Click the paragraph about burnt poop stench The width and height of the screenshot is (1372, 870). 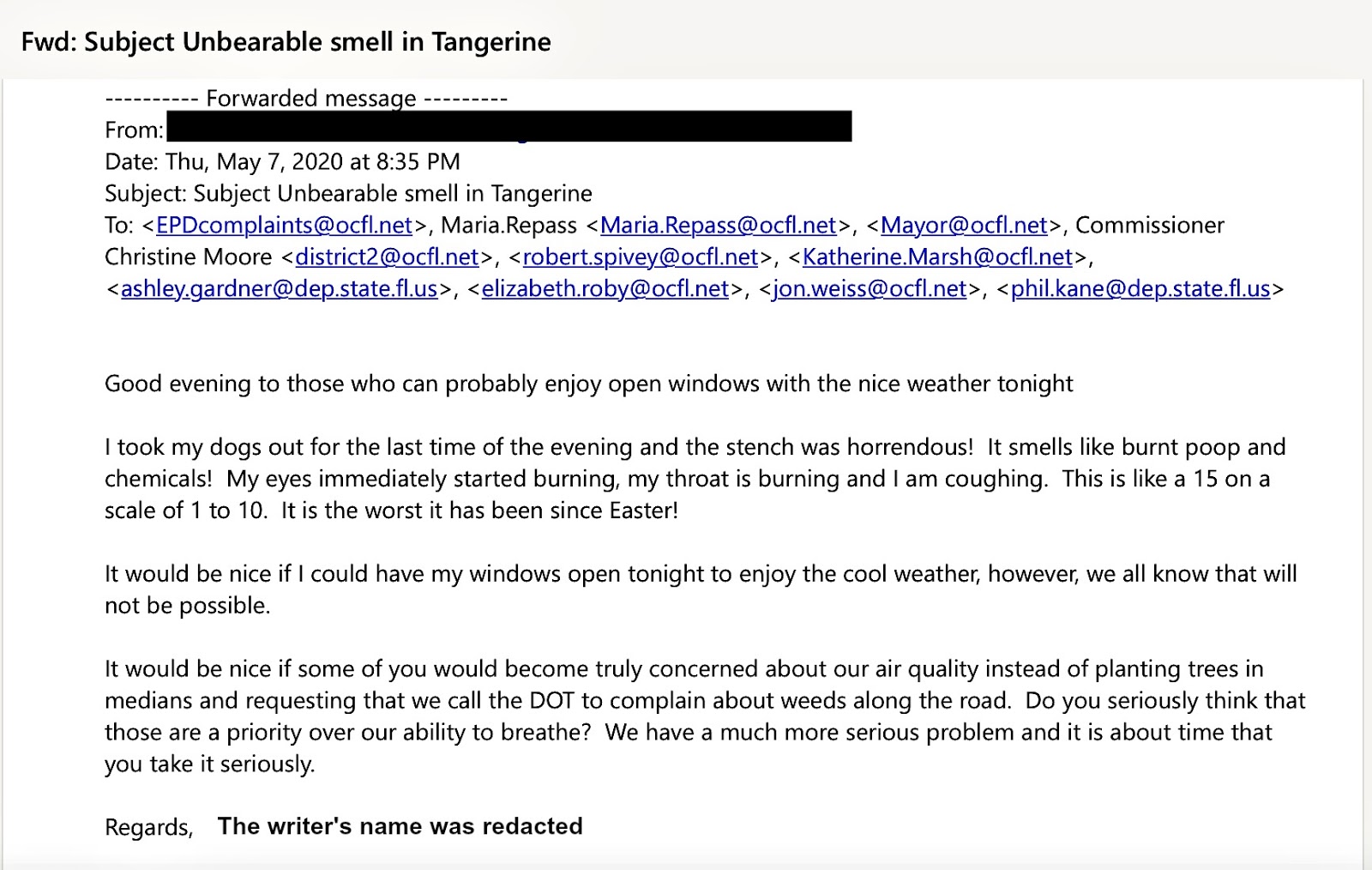[x=695, y=479]
